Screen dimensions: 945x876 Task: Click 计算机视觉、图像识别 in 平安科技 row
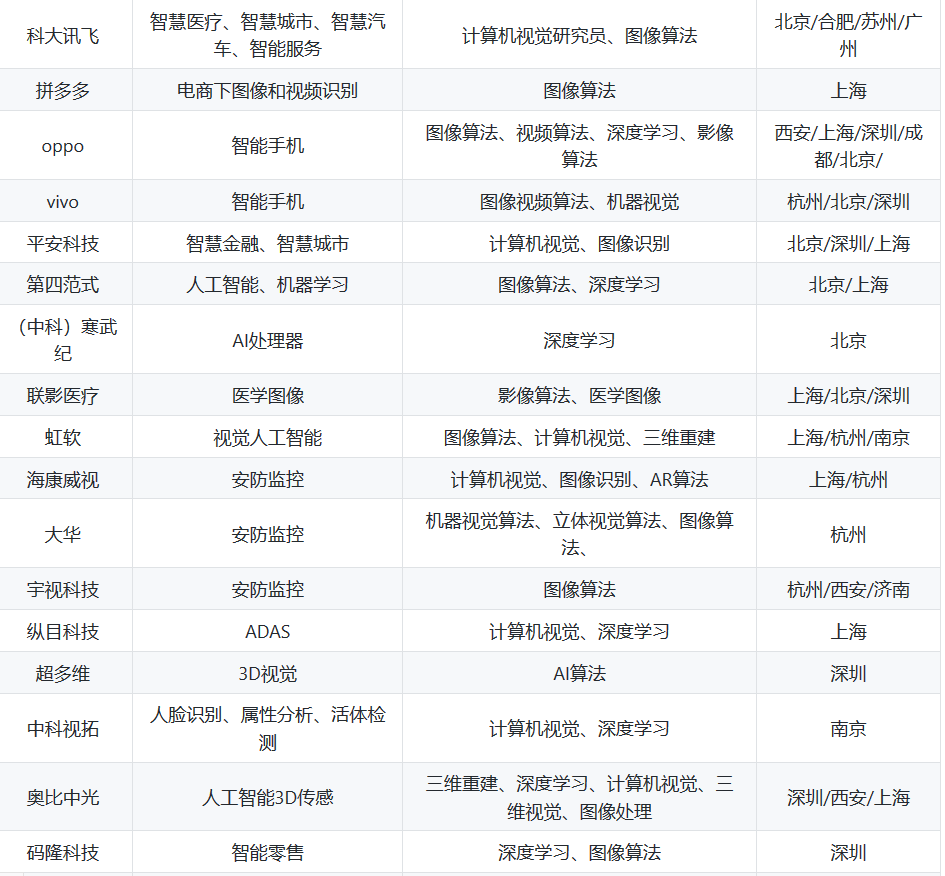click(579, 243)
